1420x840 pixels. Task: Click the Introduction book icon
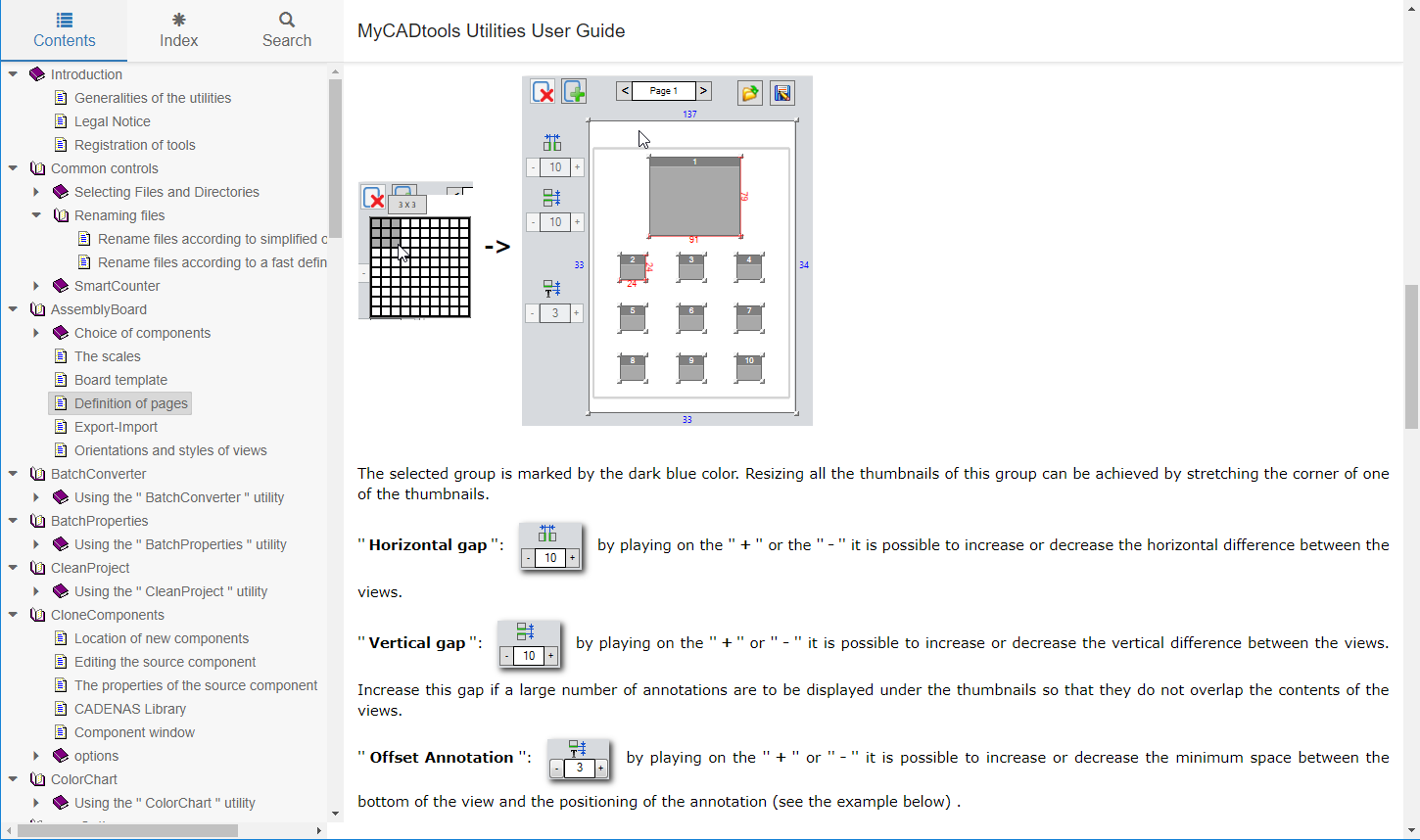coord(37,74)
